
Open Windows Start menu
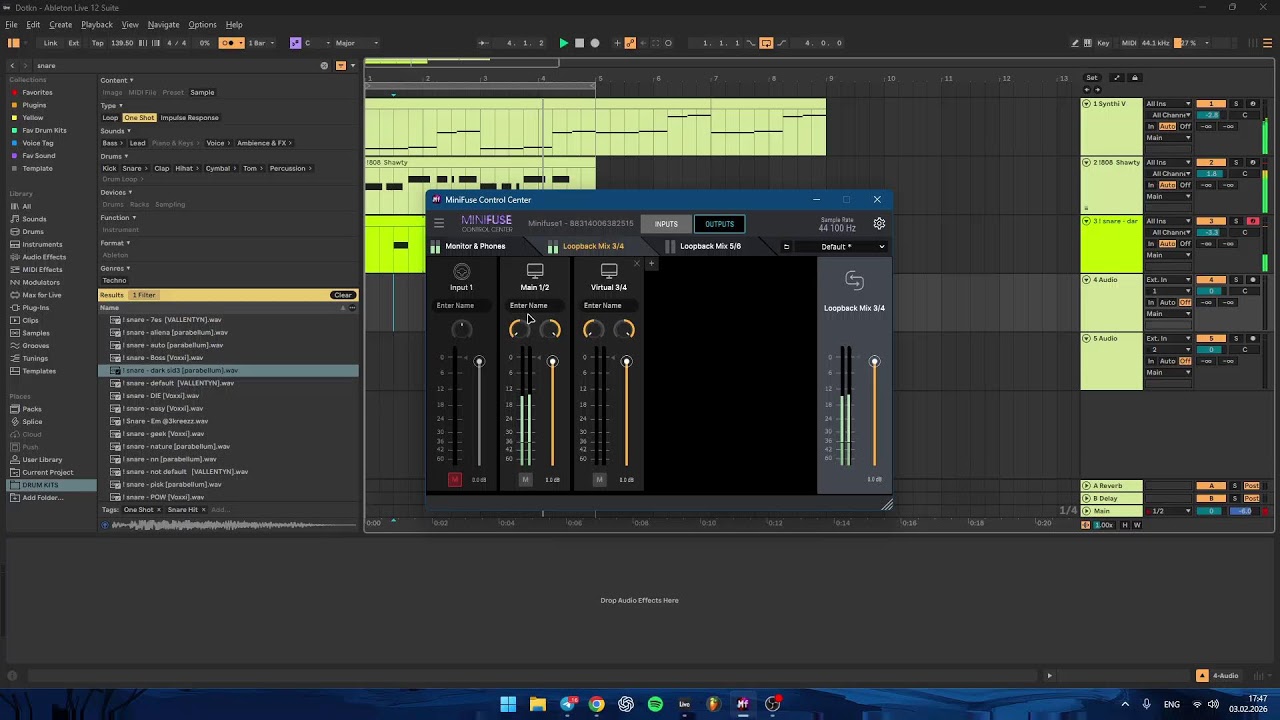click(508, 704)
